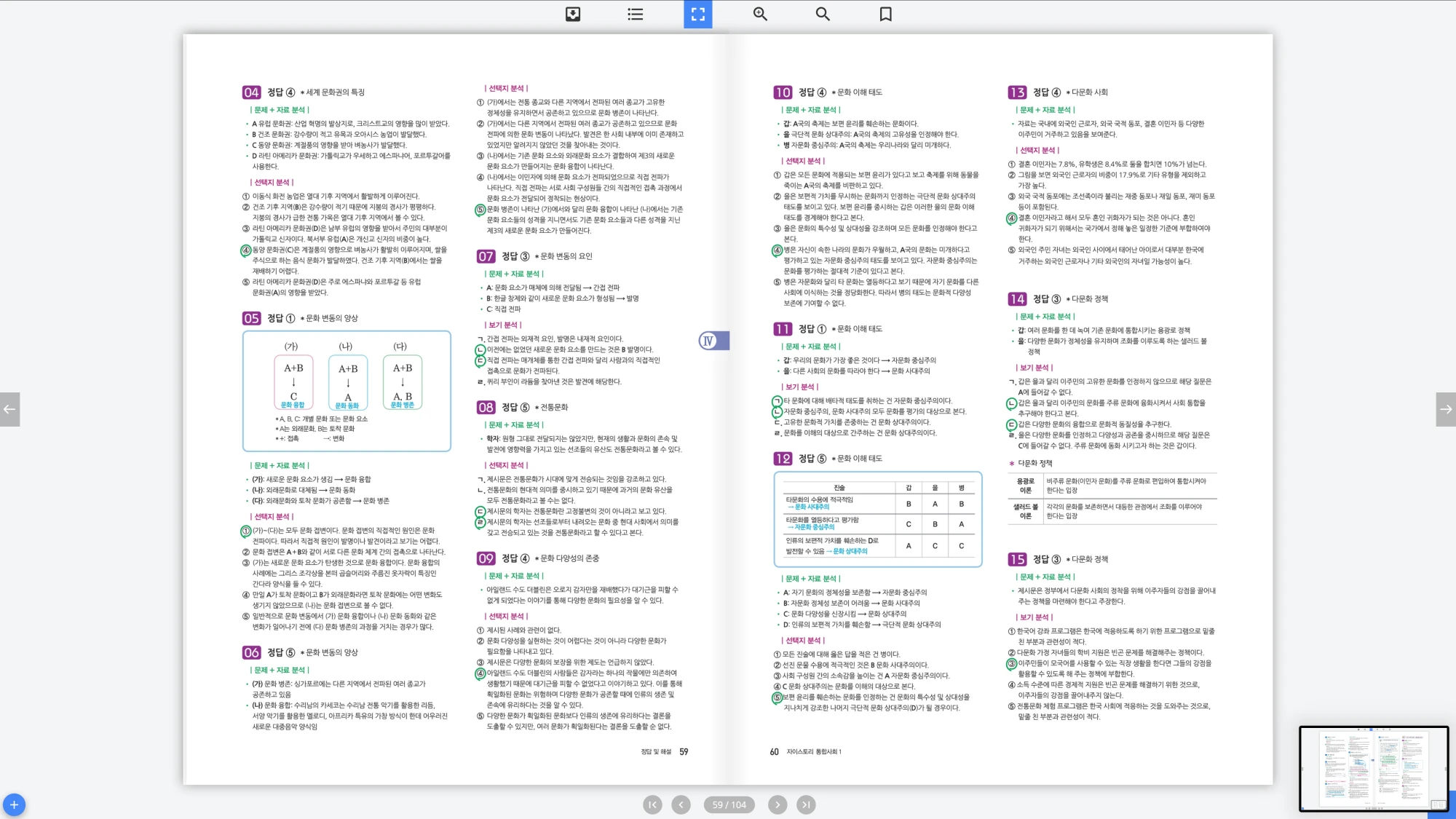Click the zoom-in magnifier icon
Image resolution: width=1456 pixels, height=819 pixels.
[760, 14]
